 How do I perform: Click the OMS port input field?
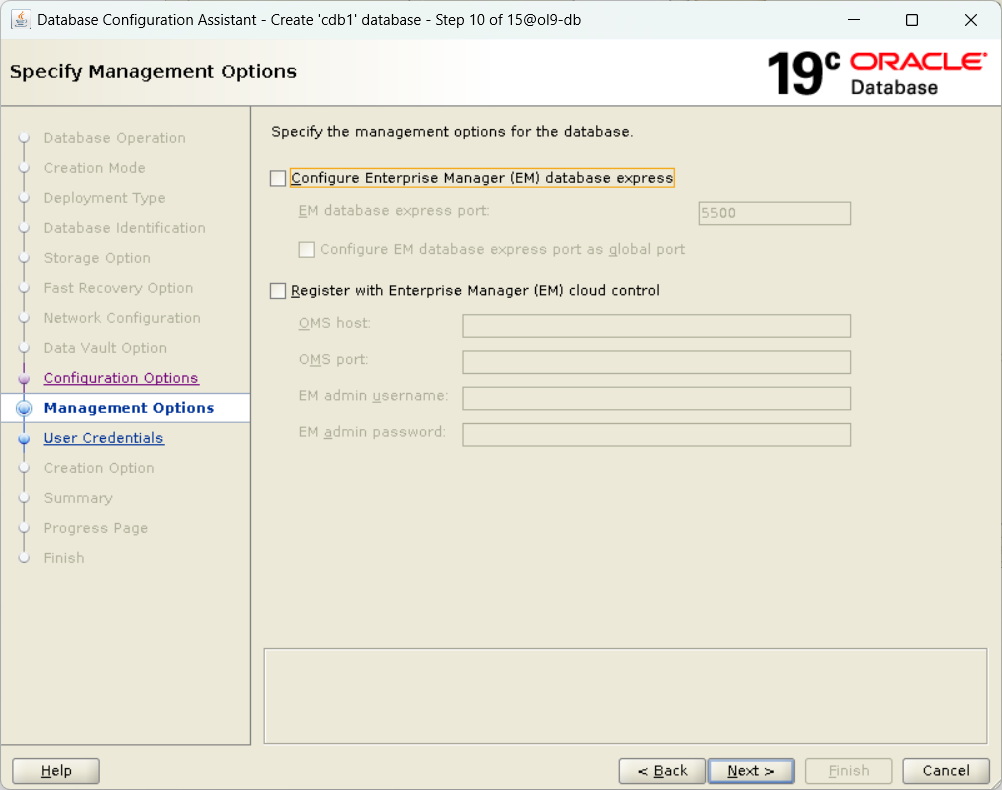point(656,362)
